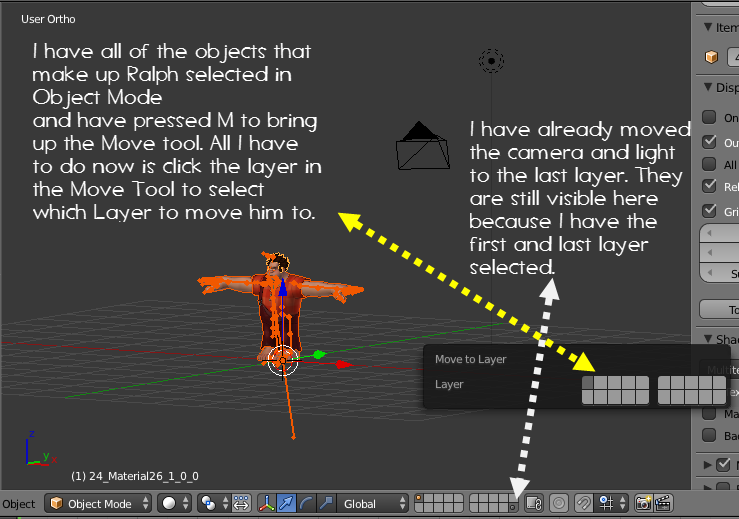Open the Global transform orientation dropdown
The image size is (739, 519).
coord(372,503)
